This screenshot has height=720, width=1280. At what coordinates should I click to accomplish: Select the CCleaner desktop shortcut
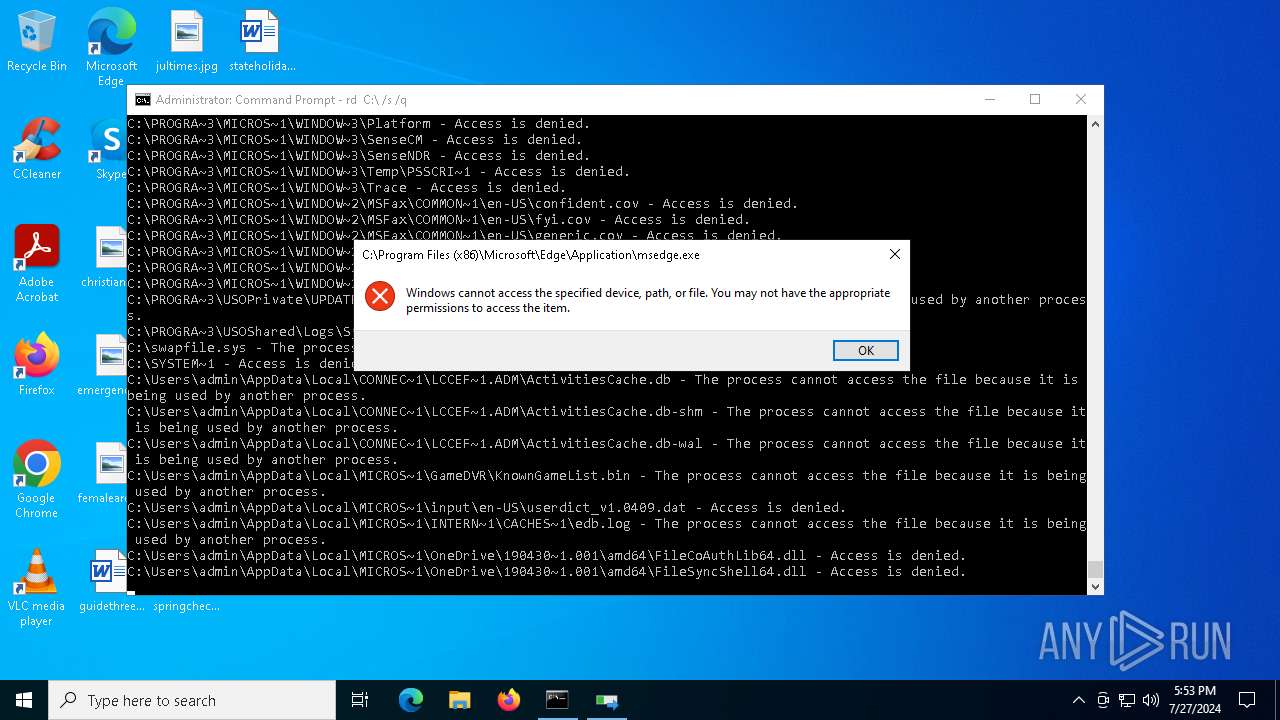point(37,150)
